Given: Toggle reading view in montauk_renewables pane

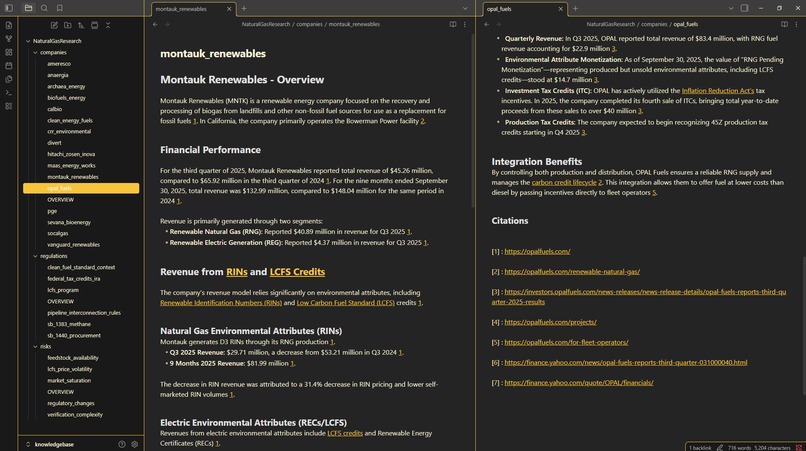Looking at the screenshot, I should click(x=453, y=24).
